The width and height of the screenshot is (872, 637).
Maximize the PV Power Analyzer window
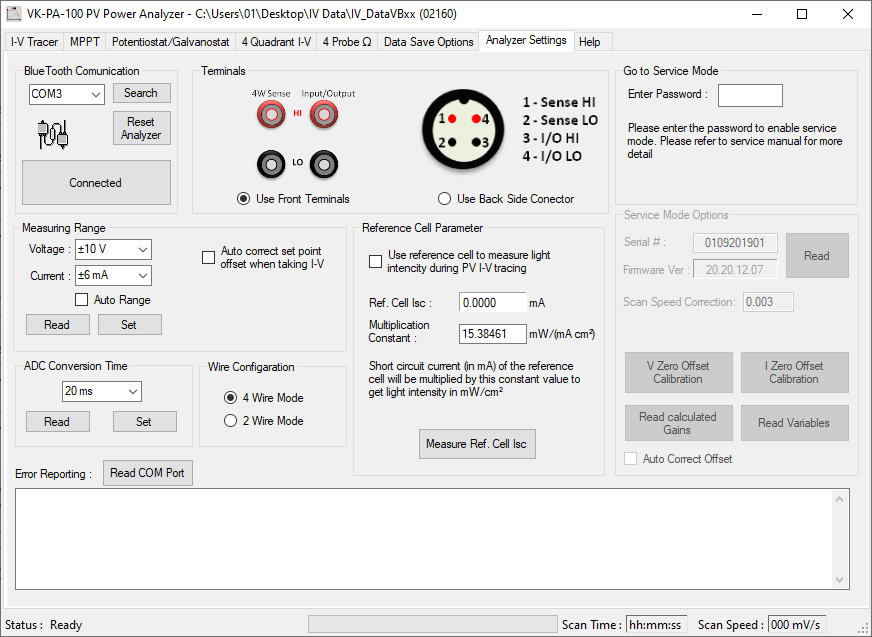(802, 14)
